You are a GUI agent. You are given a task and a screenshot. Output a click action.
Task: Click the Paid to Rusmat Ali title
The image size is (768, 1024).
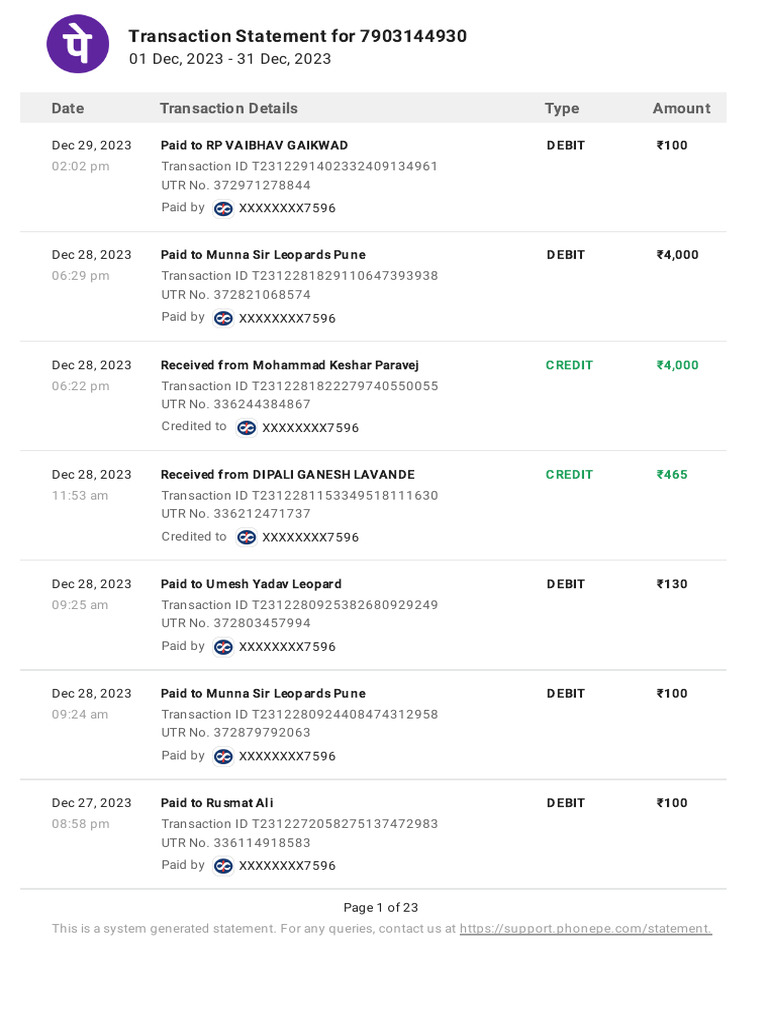(217, 803)
